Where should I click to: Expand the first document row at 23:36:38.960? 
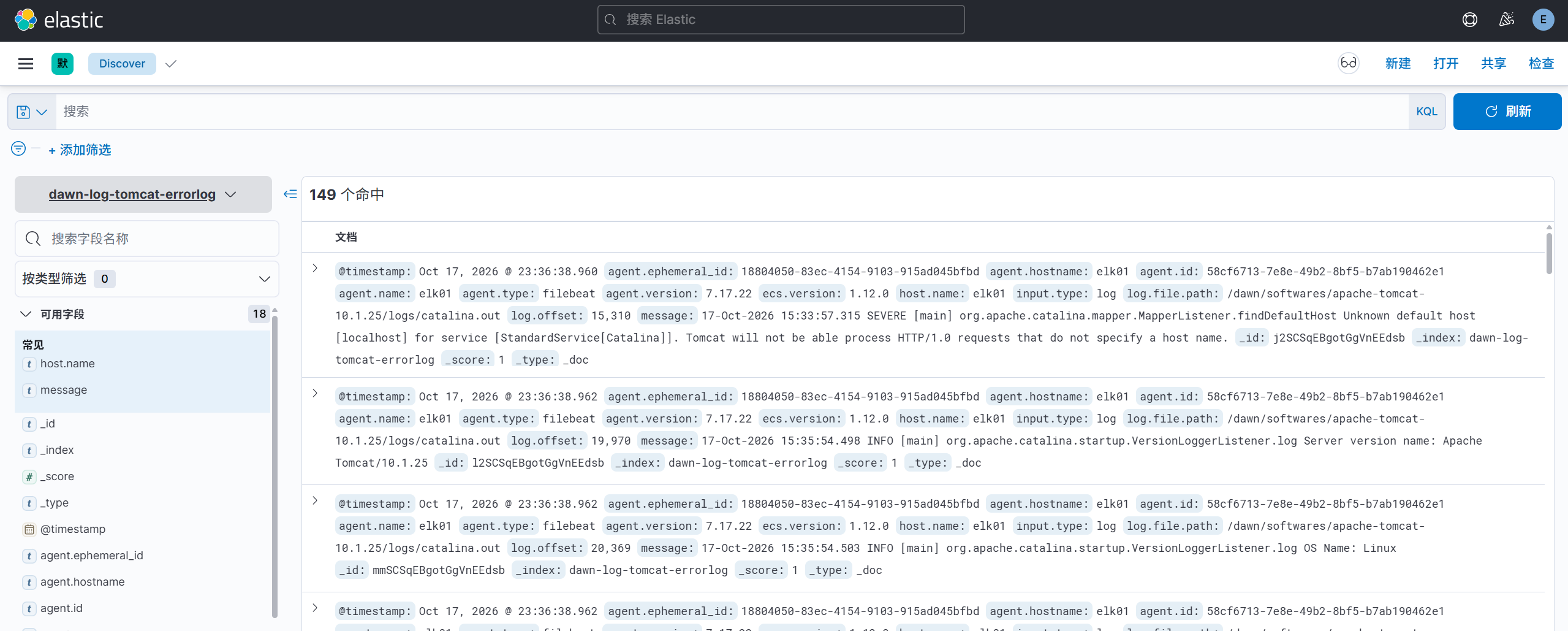click(x=315, y=268)
